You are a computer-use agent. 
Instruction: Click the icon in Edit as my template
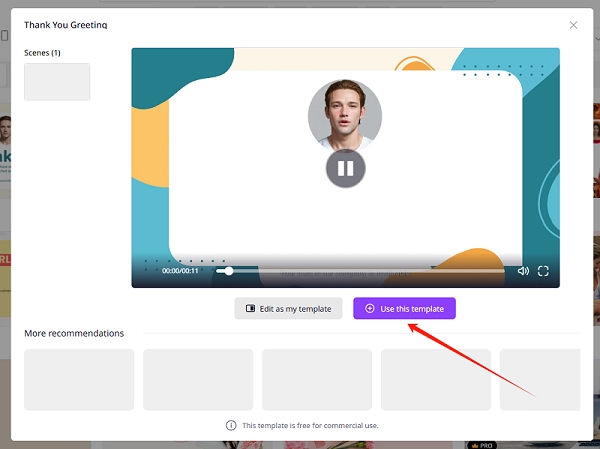click(250, 309)
